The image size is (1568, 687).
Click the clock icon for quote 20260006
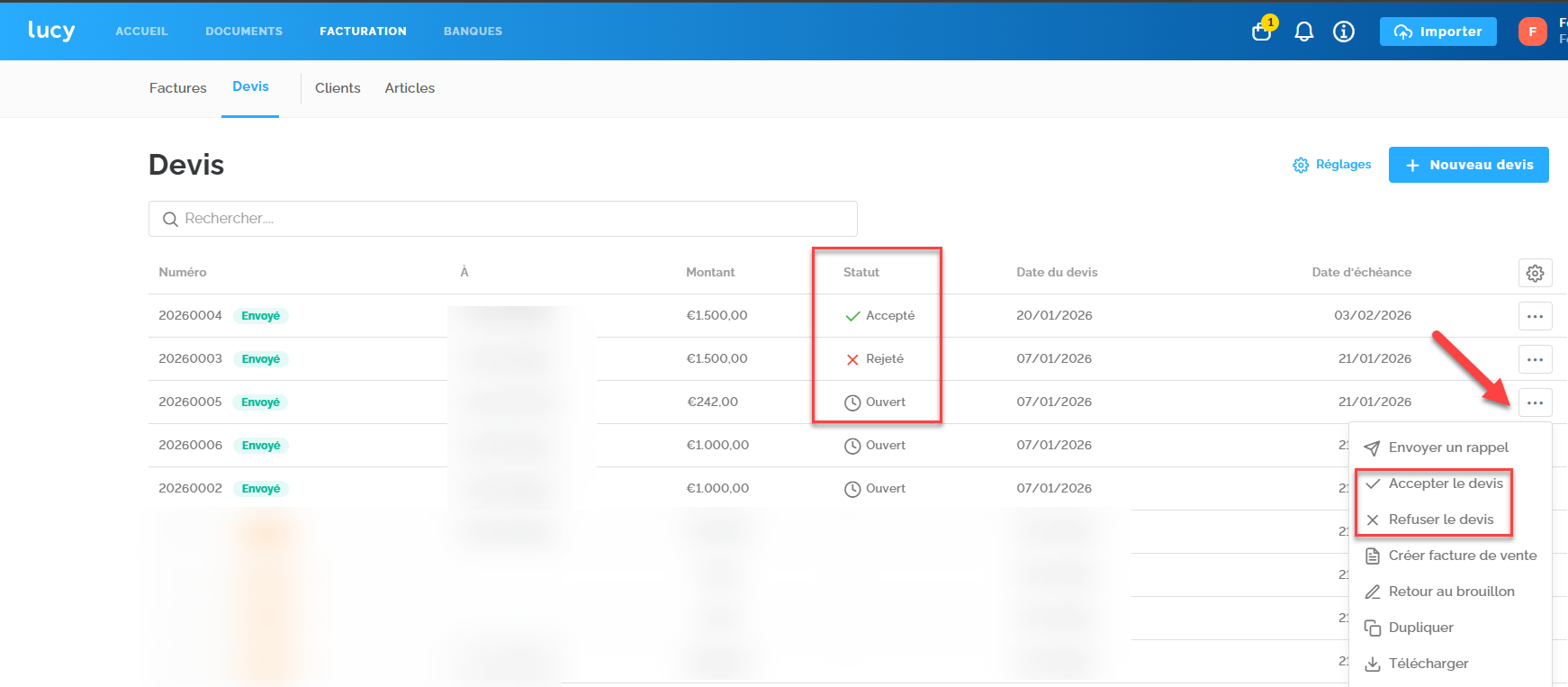(x=852, y=446)
